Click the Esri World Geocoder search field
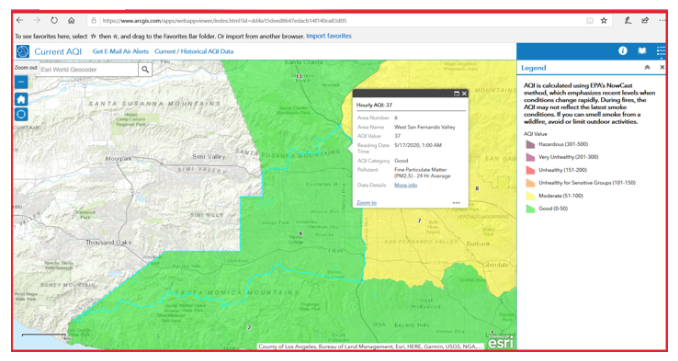This screenshot has height=361, width=678. tap(89, 69)
